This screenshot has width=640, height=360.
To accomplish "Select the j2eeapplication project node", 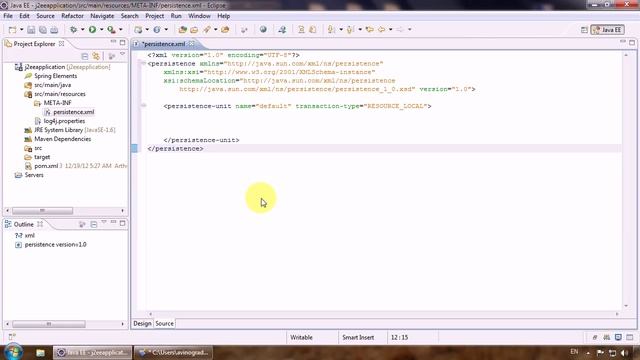I will [62, 67].
